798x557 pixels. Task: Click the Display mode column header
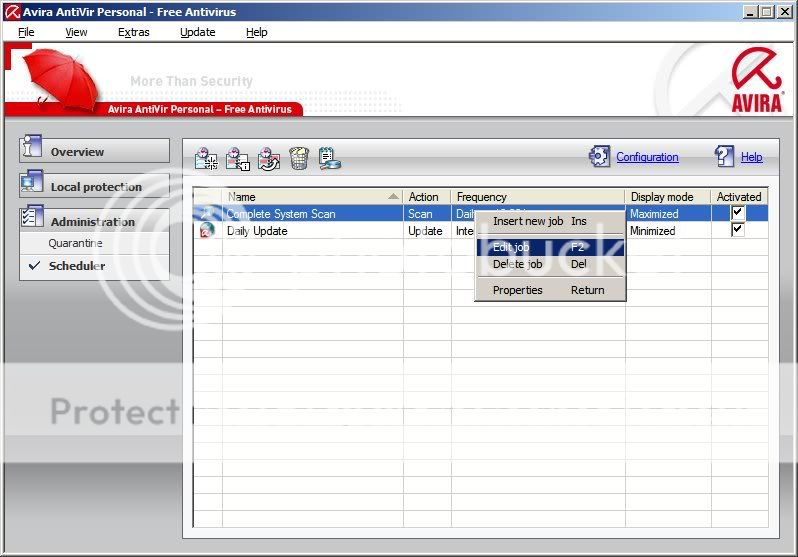(667, 197)
